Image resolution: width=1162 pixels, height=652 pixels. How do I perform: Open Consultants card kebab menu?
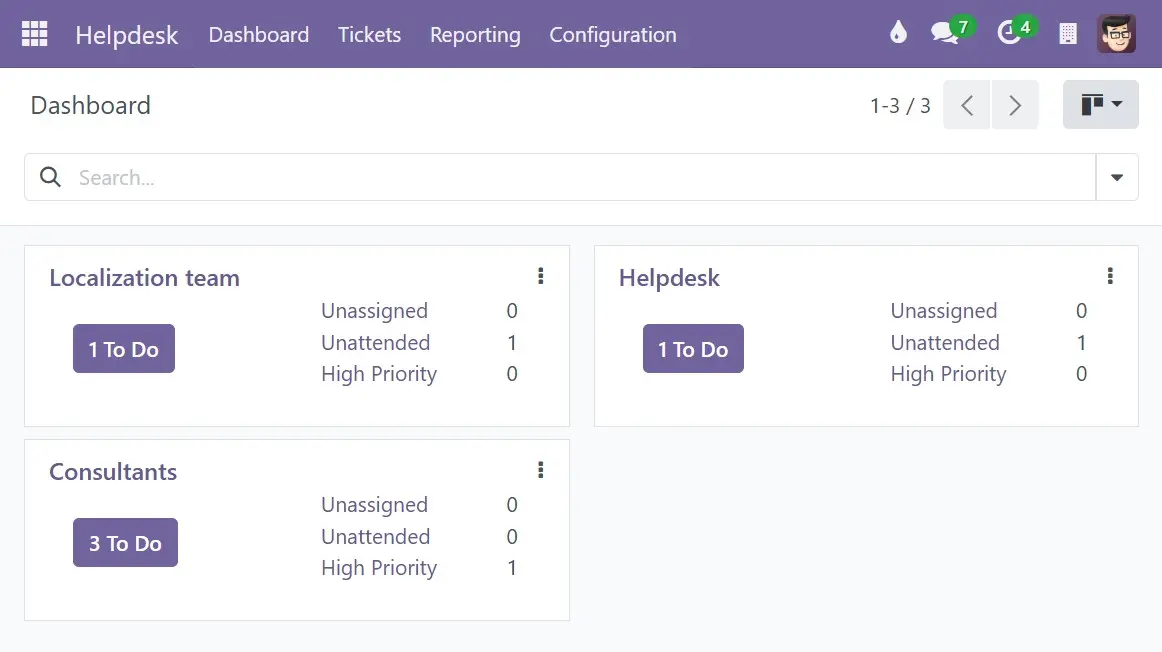[541, 470]
